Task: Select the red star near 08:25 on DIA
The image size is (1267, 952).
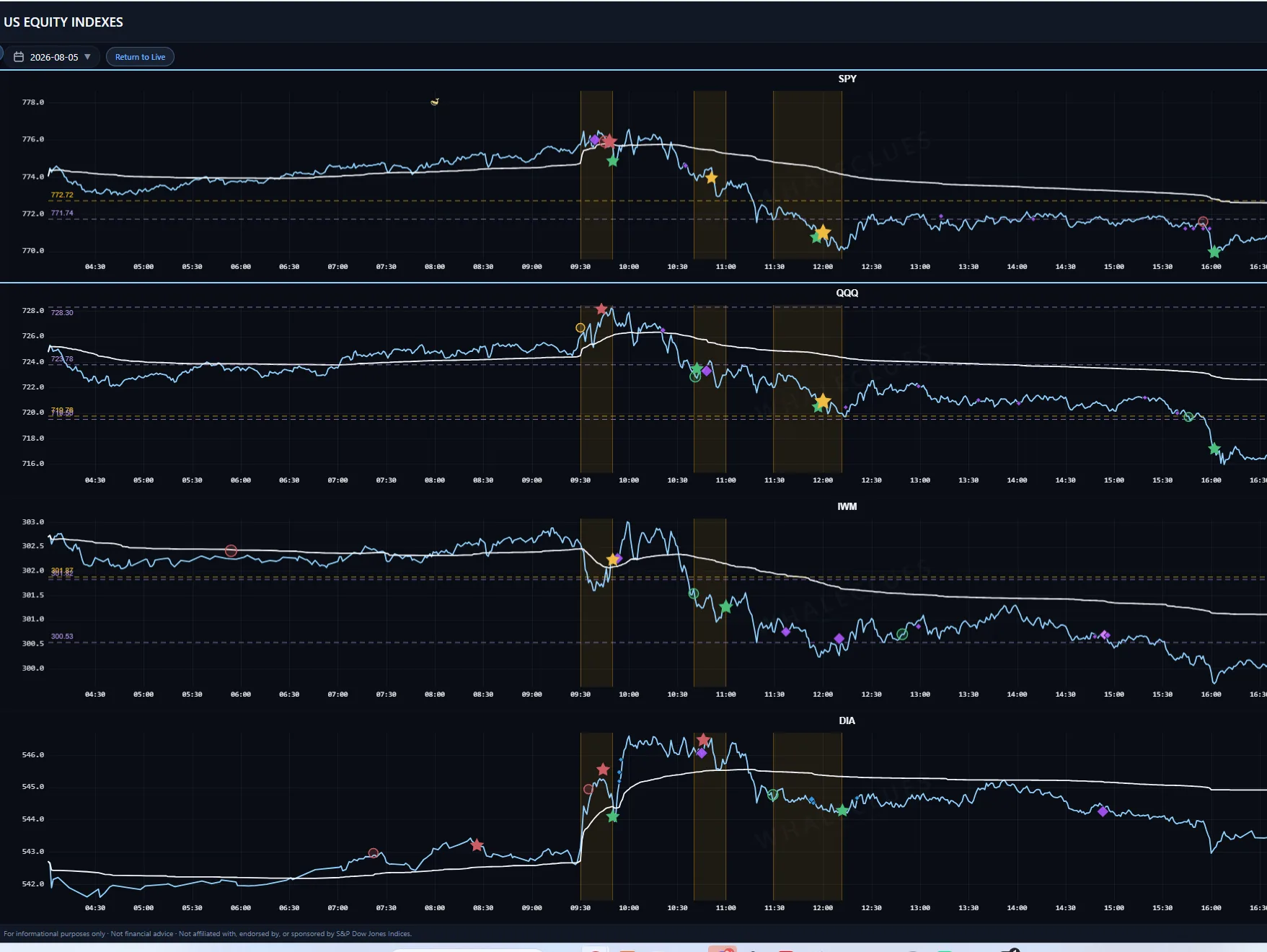Action: [477, 845]
